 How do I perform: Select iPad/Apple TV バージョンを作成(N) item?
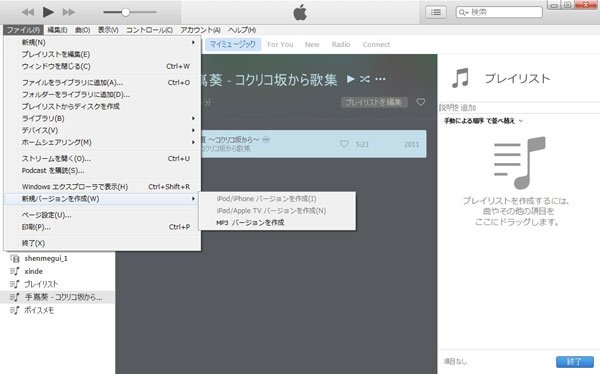pyautogui.click(x=277, y=211)
